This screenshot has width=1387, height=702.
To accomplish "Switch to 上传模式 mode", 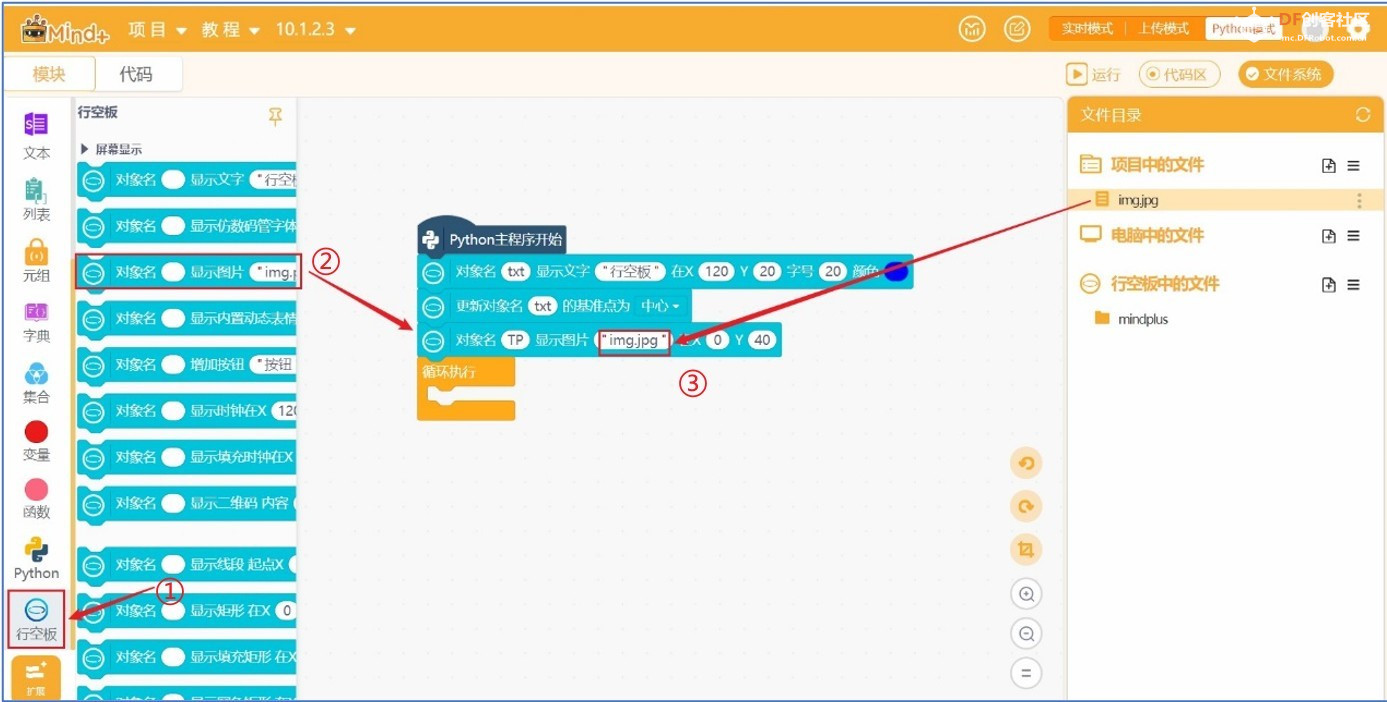I will click(1163, 29).
